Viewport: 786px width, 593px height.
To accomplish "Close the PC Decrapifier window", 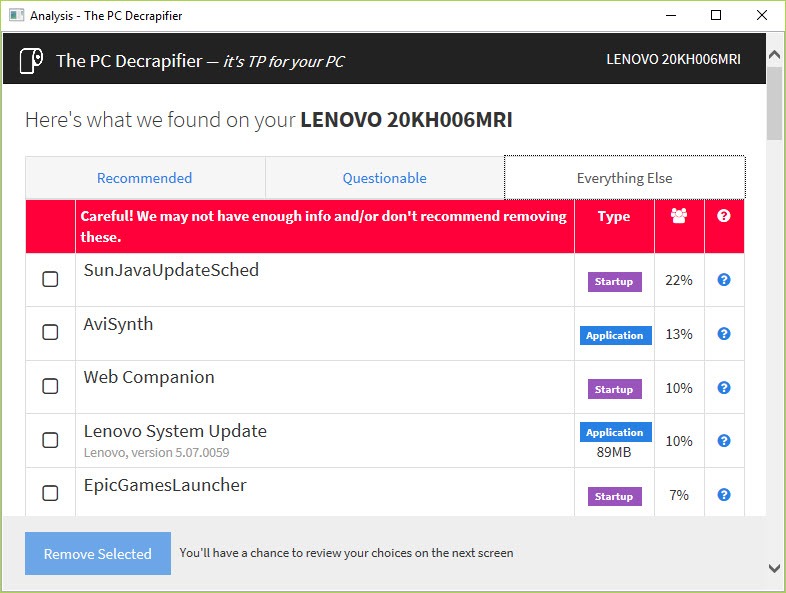I will 762,15.
